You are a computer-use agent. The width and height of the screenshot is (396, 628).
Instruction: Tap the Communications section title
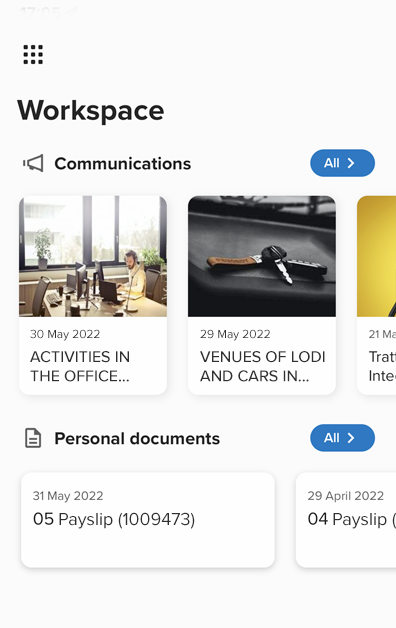click(x=123, y=163)
